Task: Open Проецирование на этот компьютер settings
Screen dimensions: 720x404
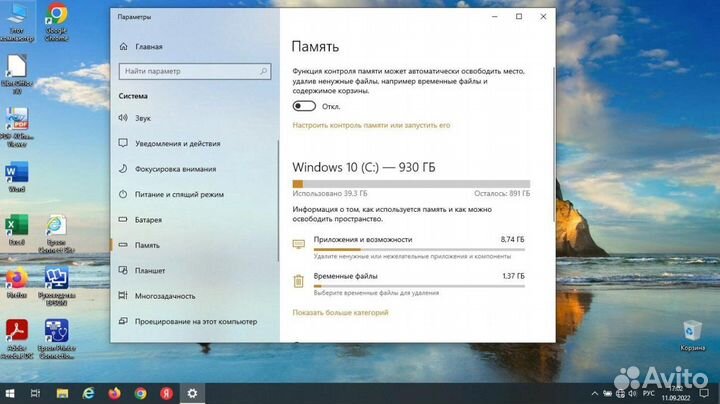Action: tap(196, 321)
